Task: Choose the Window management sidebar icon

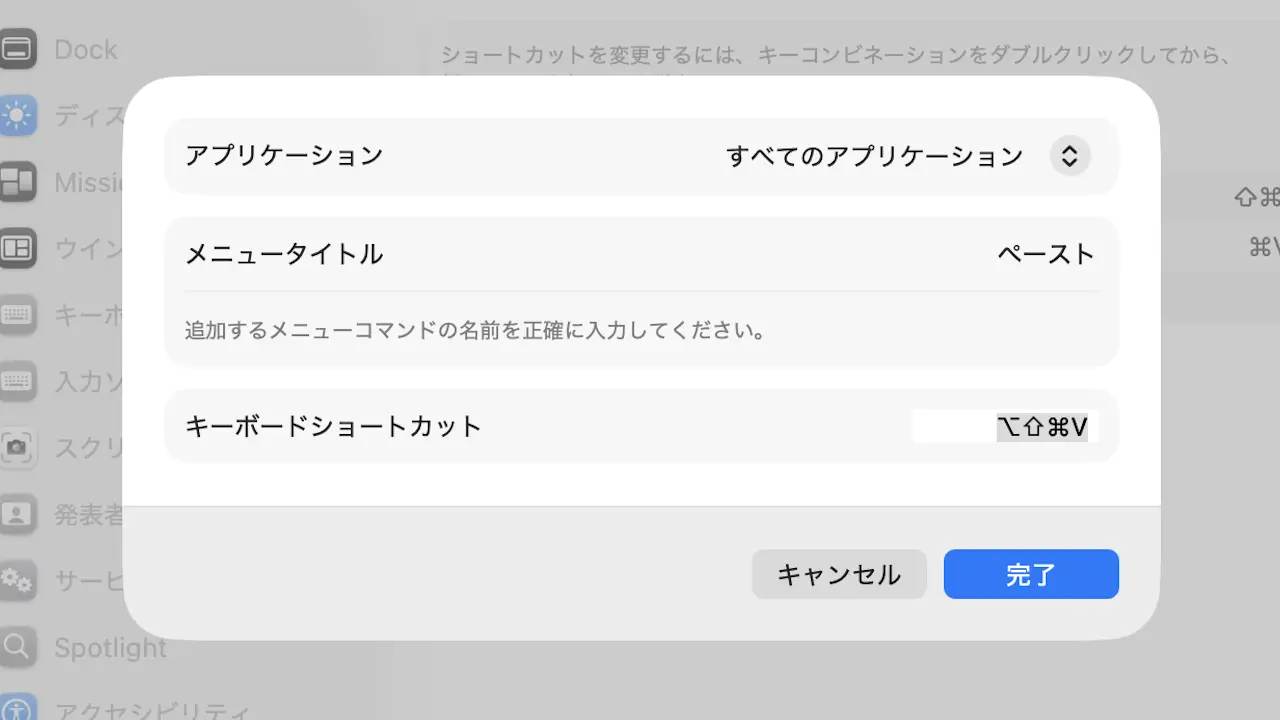Action: point(17,248)
